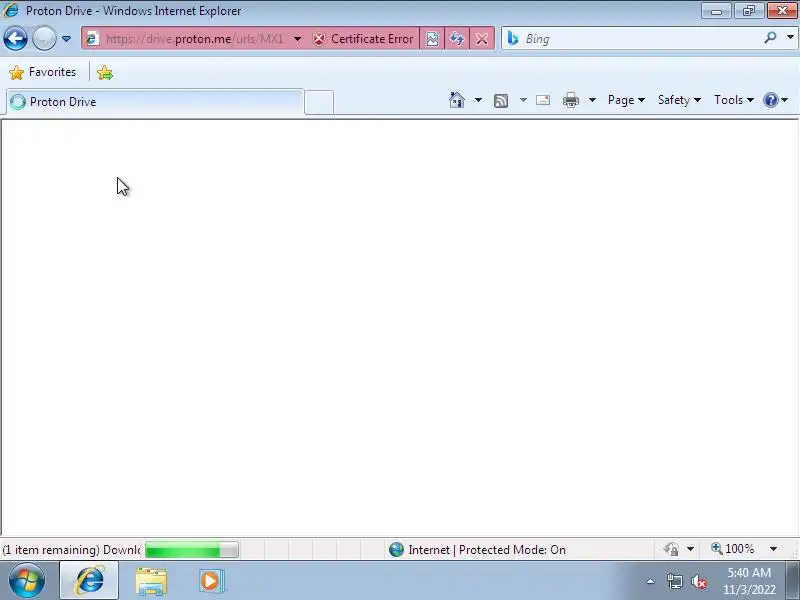Open the Safety menu
800x600 pixels.
click(679, 100)
